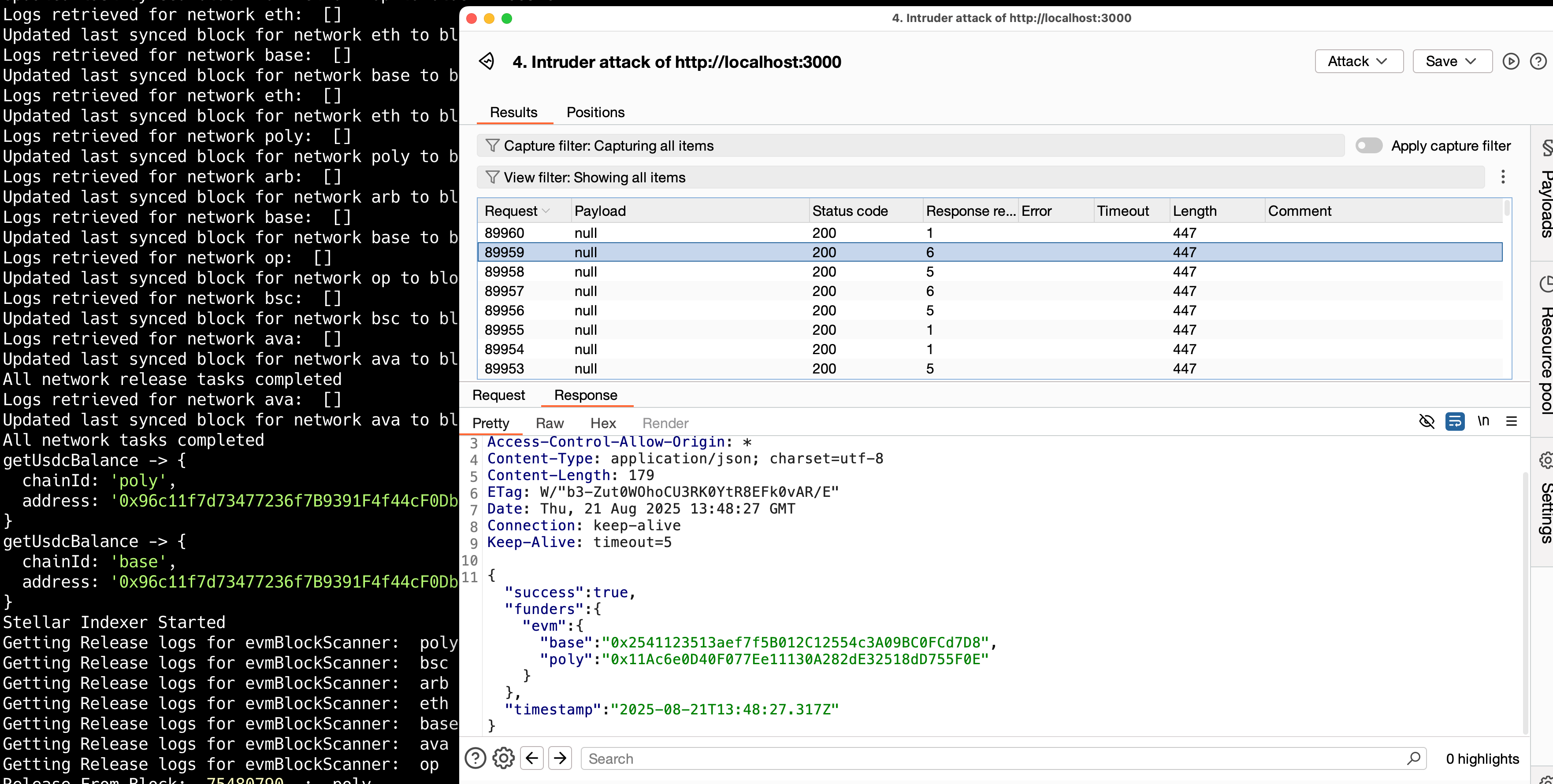
Task: Sort by Comment column header
Action: (1384, 211)
